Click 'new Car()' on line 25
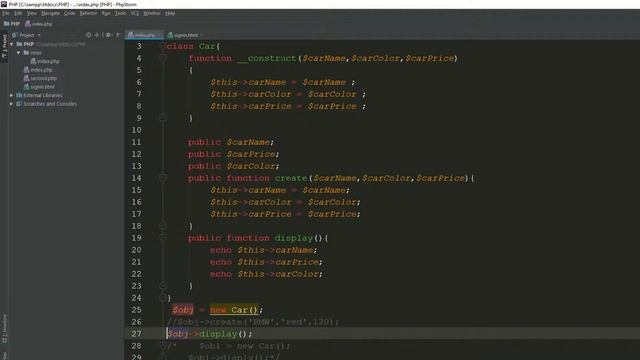The image size is (640, 360). pos(234,310)
